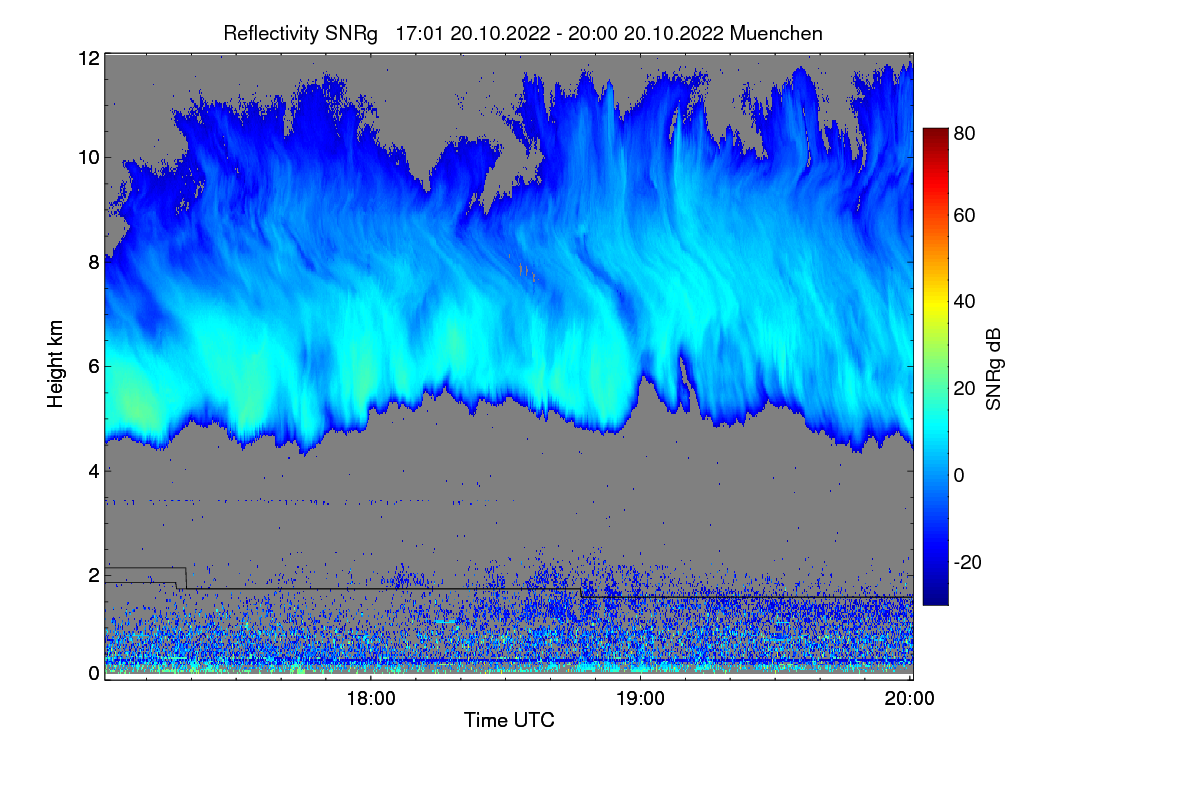
Task: Click the dark blue bottom of the colorbar
Action: point(935,598)
